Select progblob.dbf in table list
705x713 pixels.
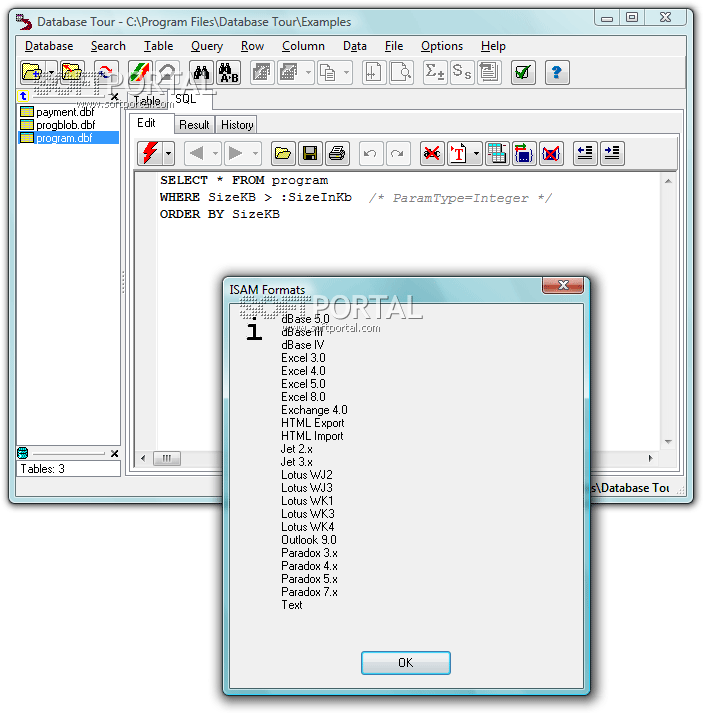65,125
